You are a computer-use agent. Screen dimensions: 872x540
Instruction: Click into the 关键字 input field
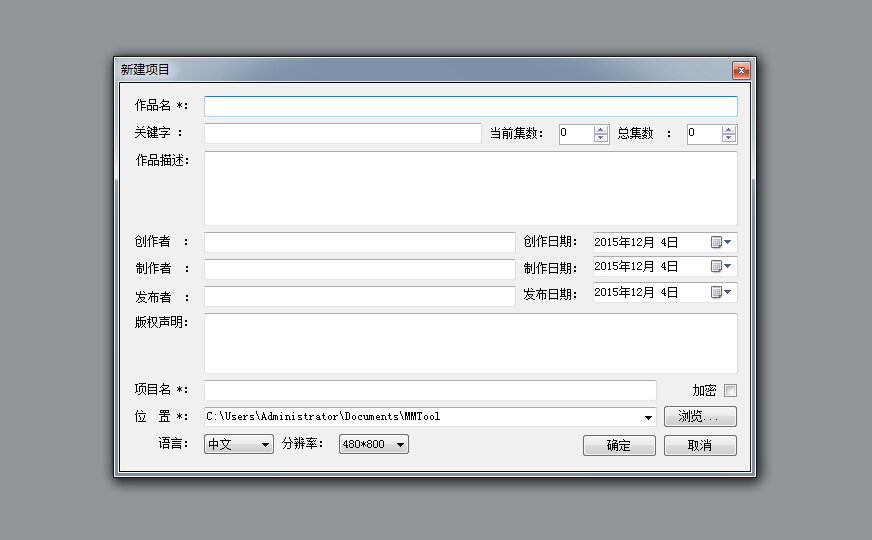pyautogui.click(x=342, y=134)
